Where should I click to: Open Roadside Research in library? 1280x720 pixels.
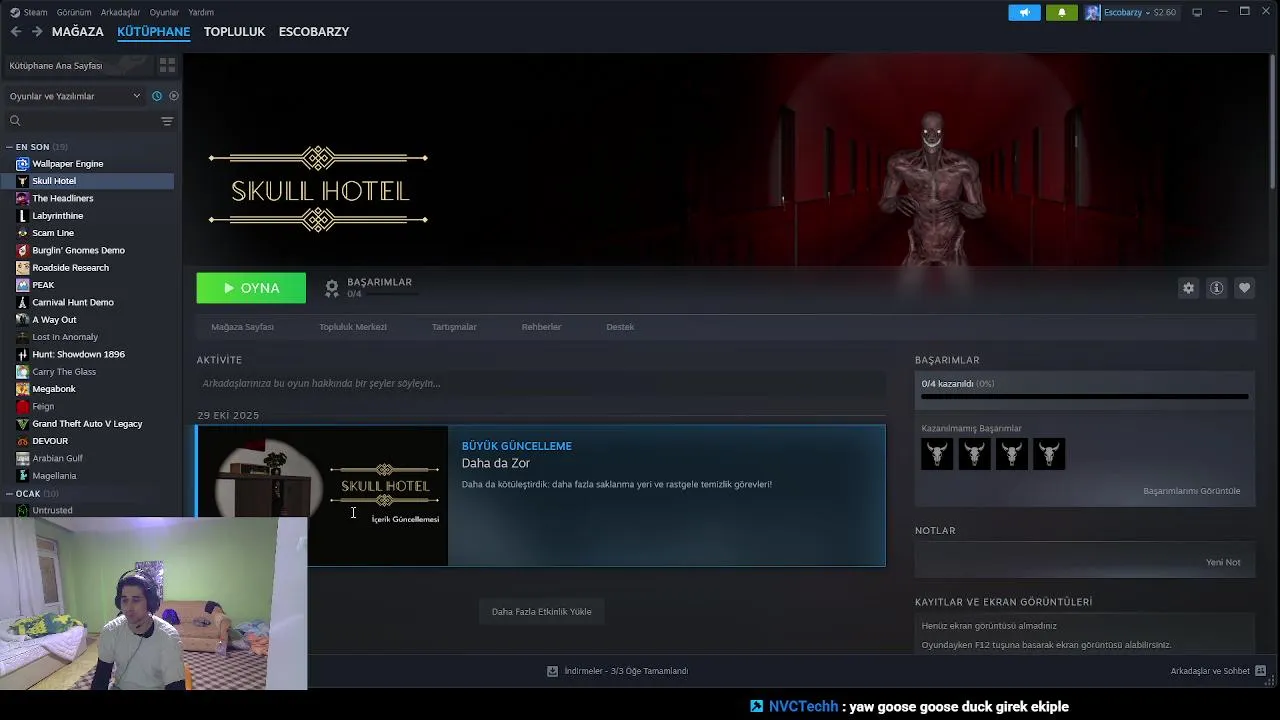(70, 268)
